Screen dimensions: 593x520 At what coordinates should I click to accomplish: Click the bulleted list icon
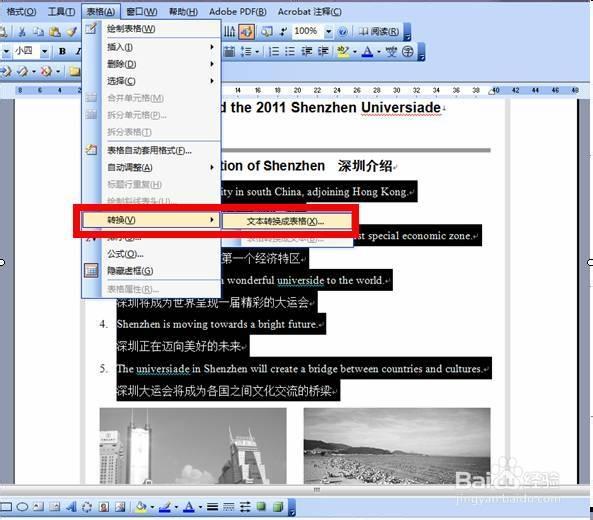pyautogui.click(x=290, y=51)
